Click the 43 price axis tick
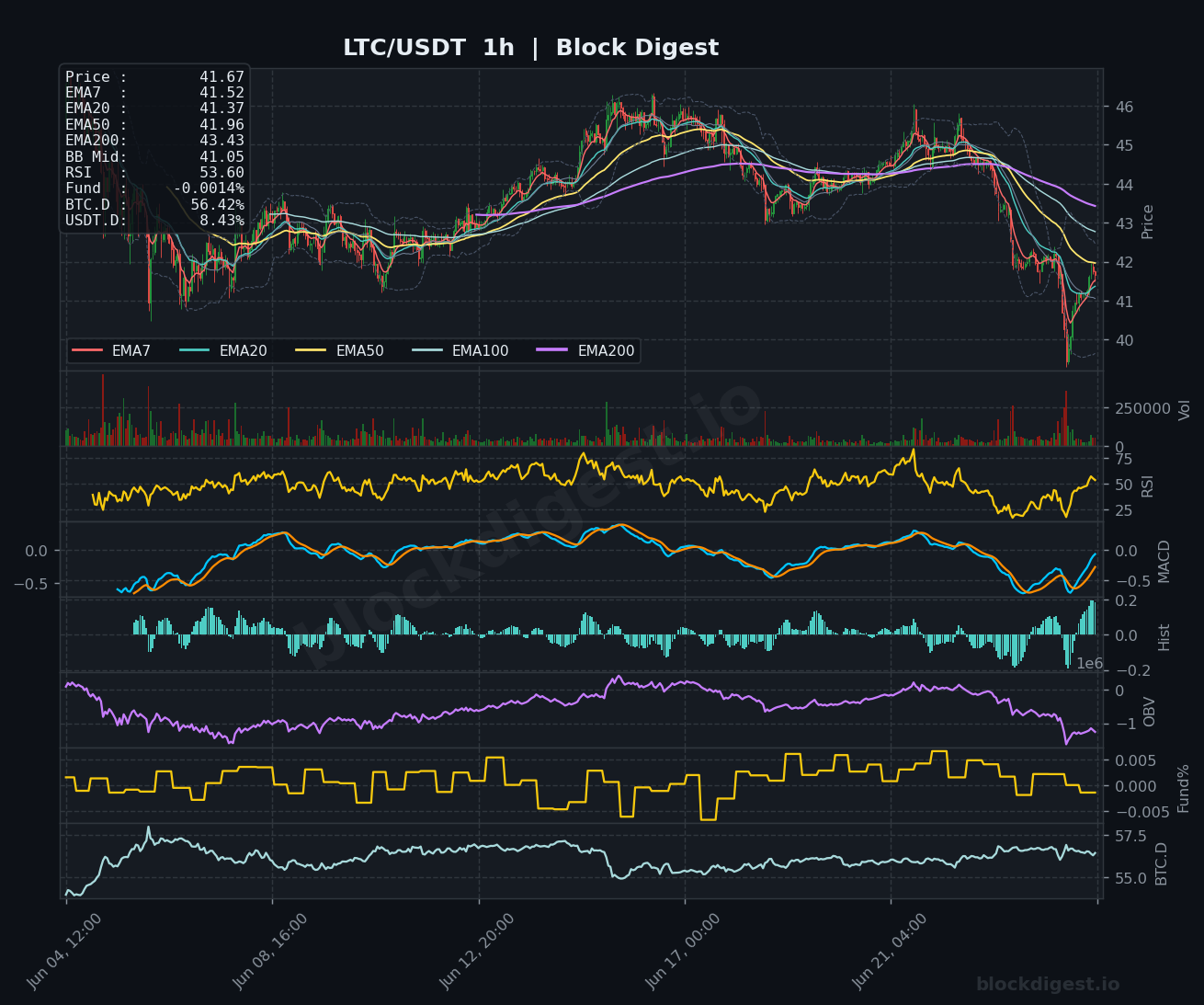 point(1124,223)
